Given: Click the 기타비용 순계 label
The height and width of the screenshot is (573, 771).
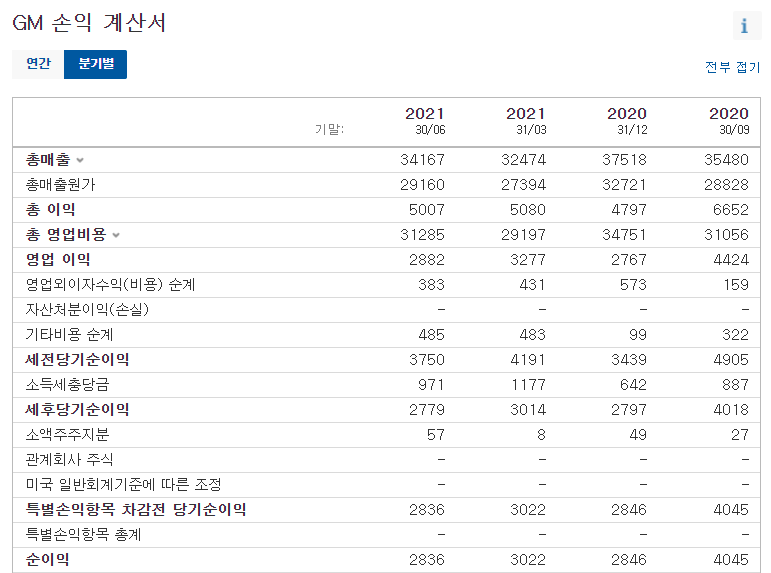Looking at the screenshot, I should pyautogui.click(x=69, y=335).
